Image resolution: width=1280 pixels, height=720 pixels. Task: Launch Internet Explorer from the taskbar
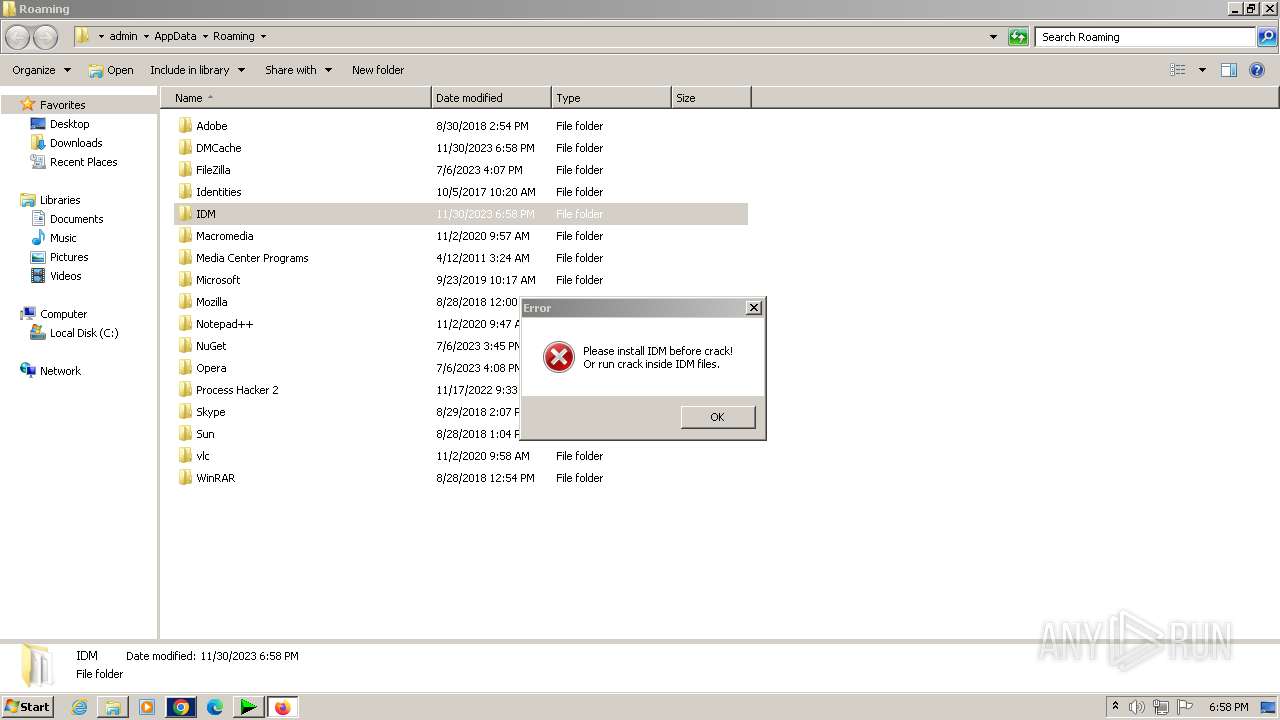pos(79,707)
